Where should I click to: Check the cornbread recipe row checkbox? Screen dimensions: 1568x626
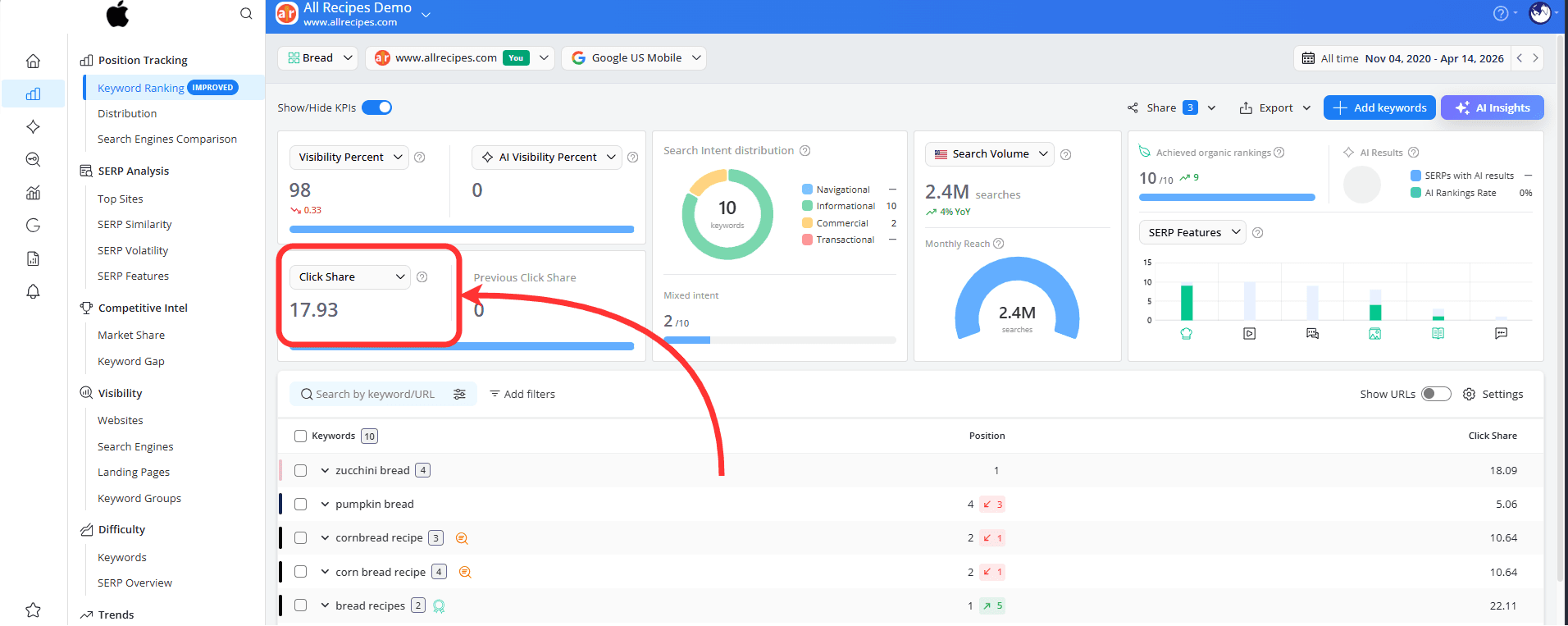(300, 537)
